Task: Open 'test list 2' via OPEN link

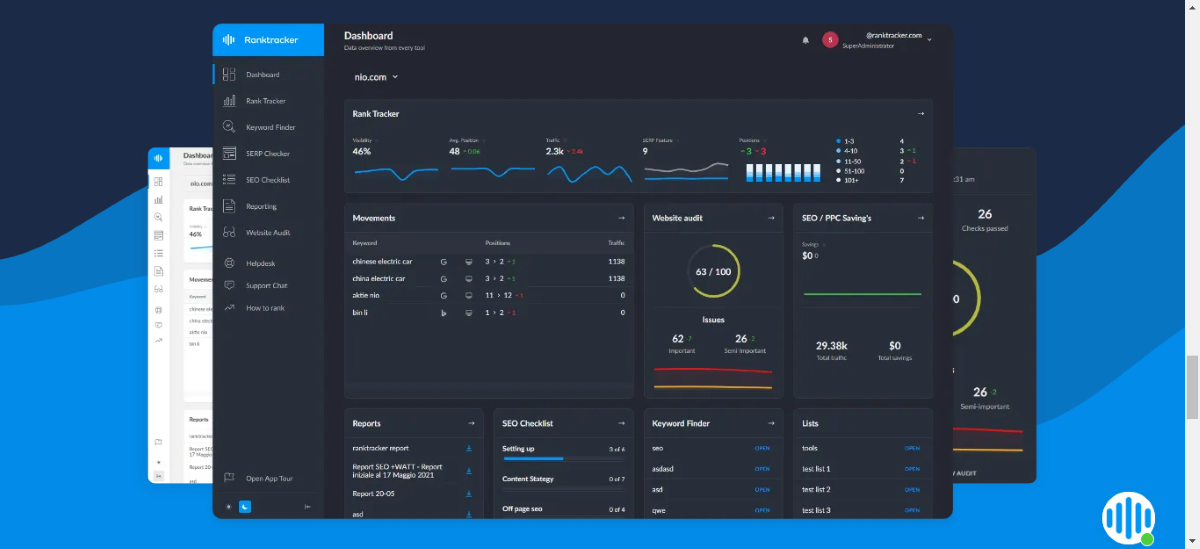Action: 912,490
